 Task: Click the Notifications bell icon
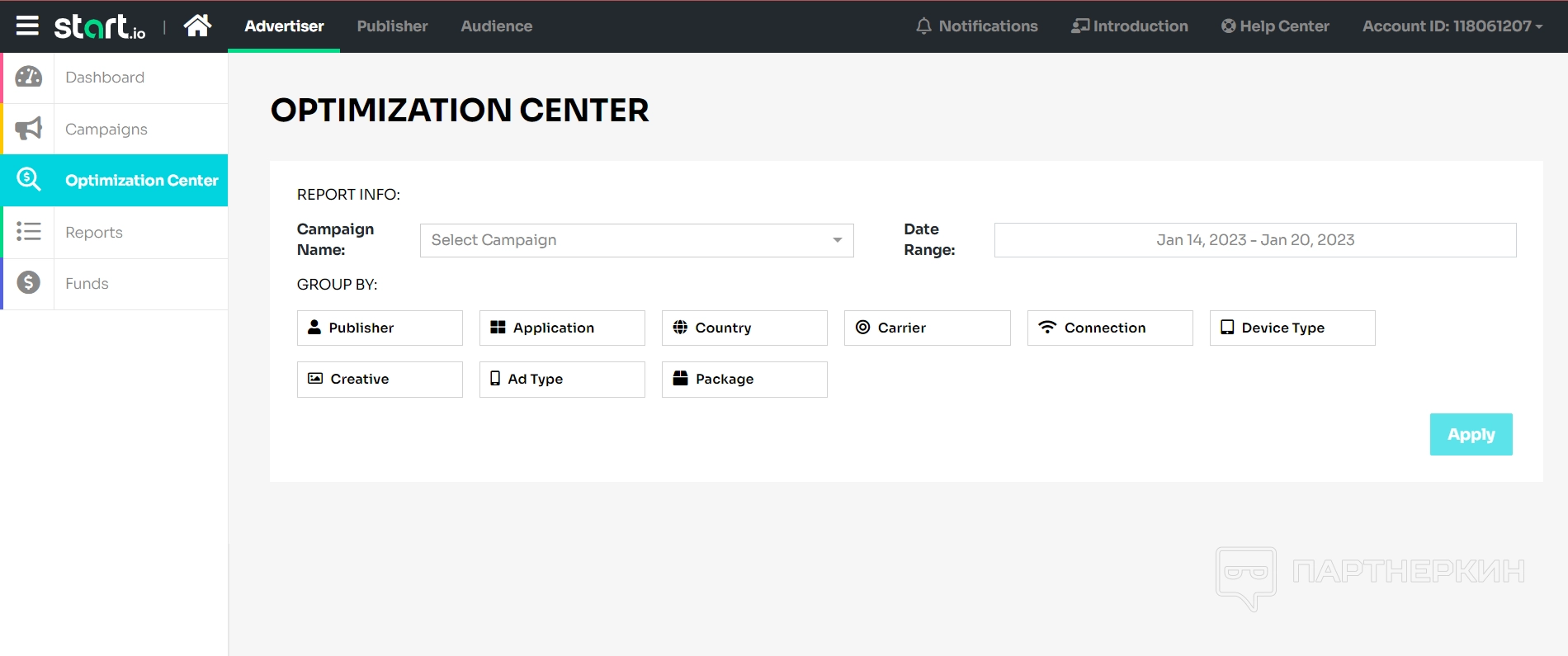923,26
